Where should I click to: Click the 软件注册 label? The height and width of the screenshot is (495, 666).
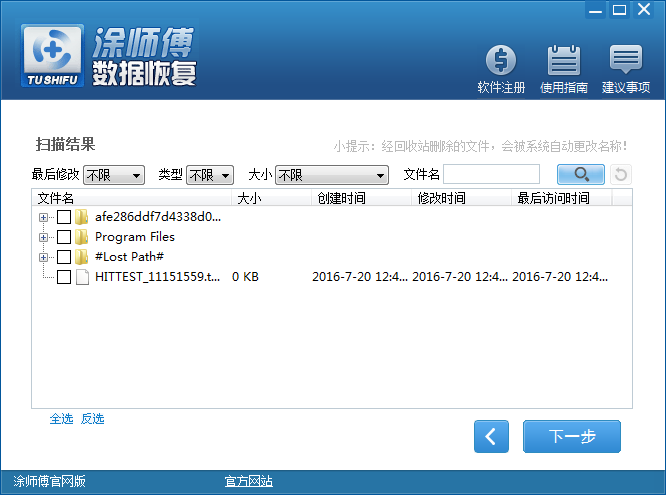pos(501,88)
